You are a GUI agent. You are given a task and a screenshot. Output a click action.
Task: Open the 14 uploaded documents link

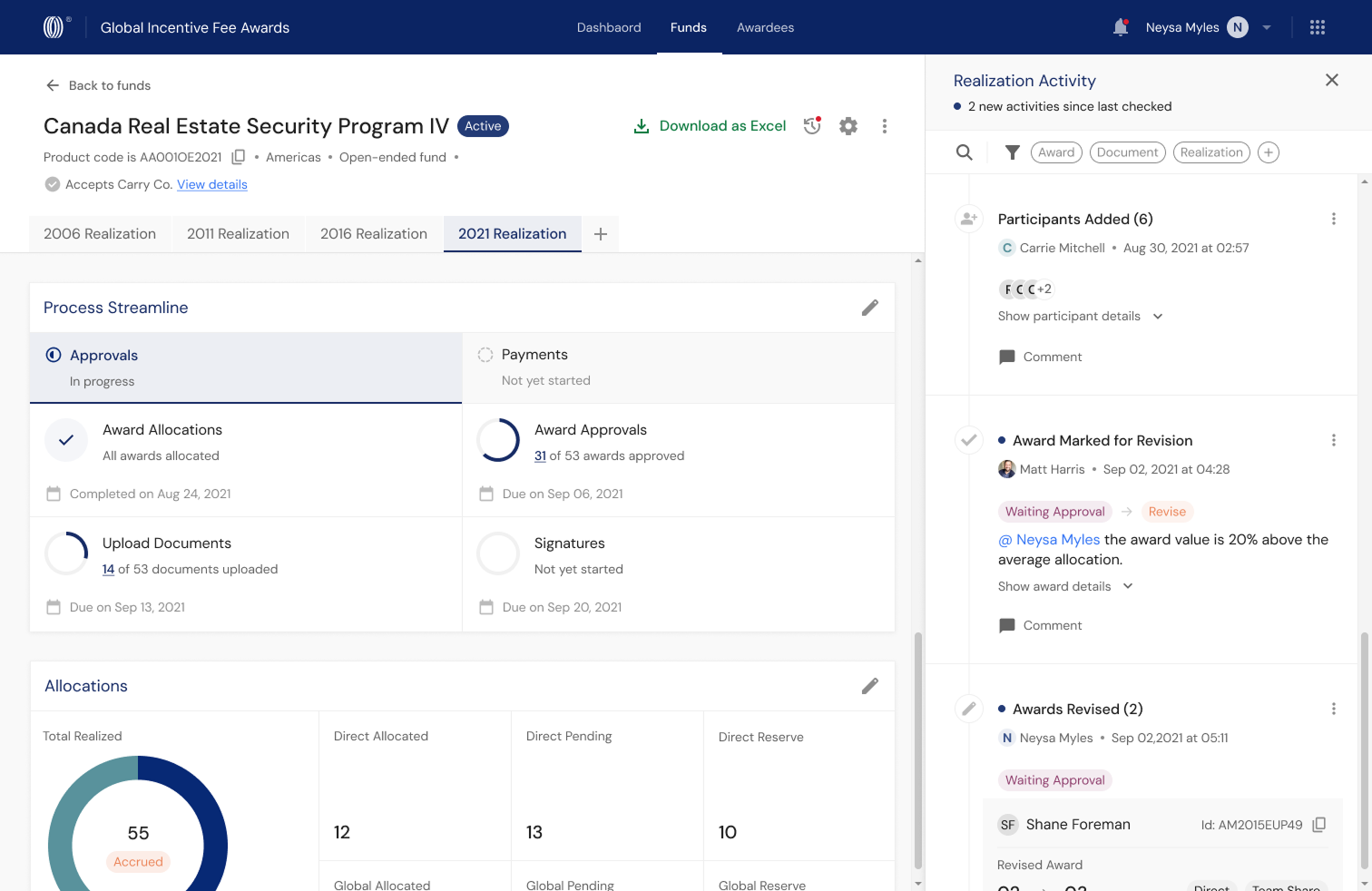[108, 569]
